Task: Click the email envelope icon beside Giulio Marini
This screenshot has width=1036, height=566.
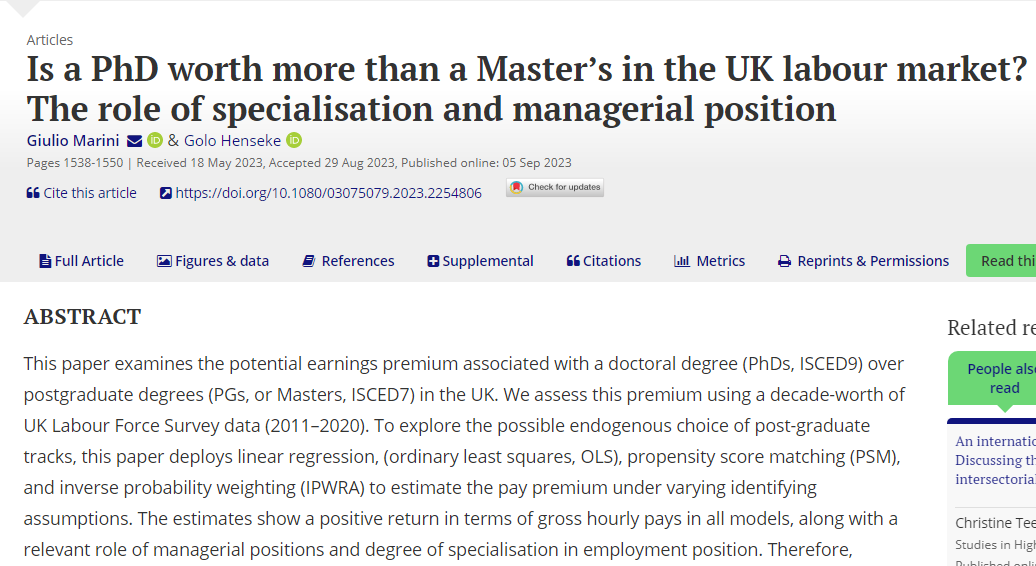Action: click(x=134, y=141)
